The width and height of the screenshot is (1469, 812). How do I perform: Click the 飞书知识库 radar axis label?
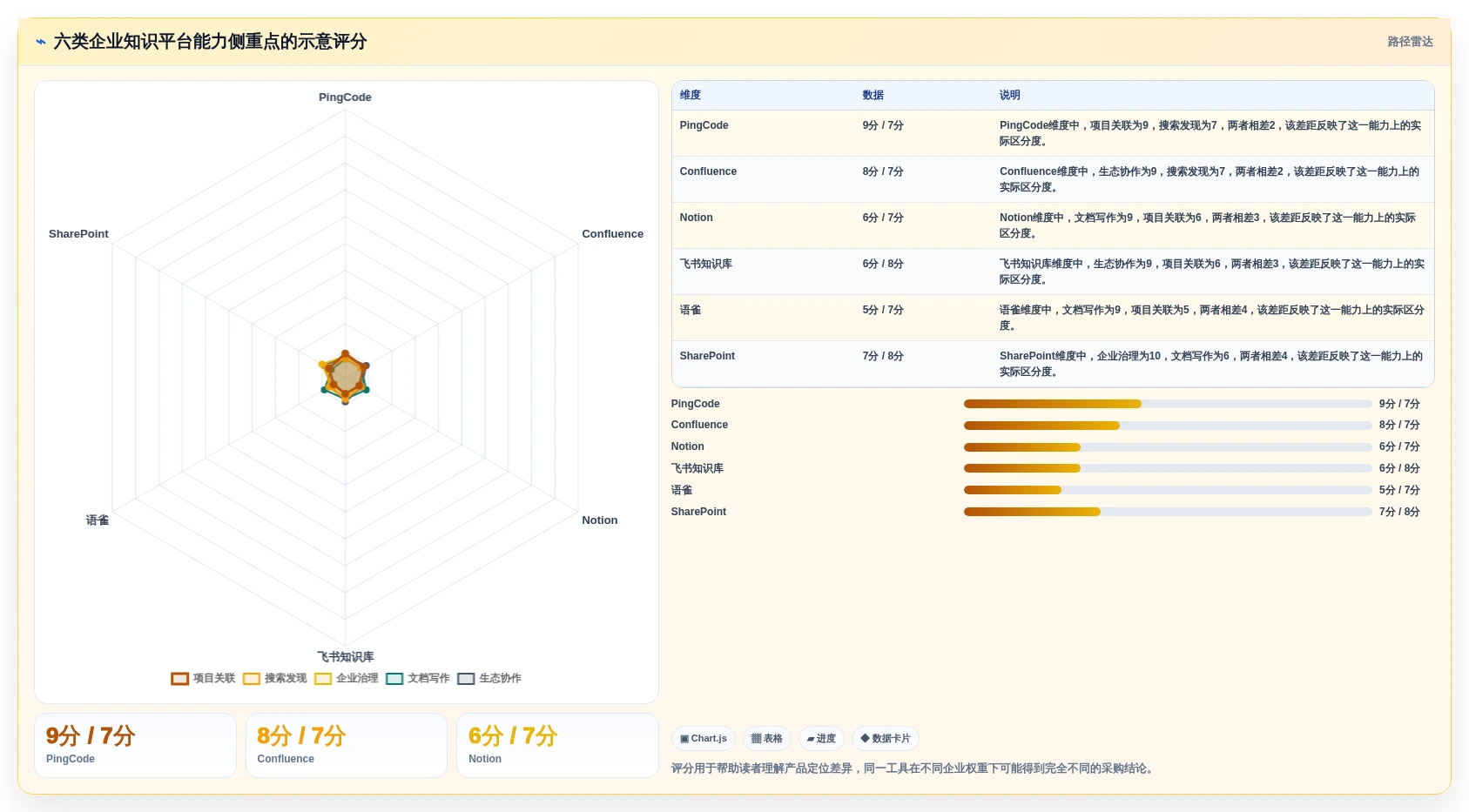pyautogui.click(x=345, y=657)
